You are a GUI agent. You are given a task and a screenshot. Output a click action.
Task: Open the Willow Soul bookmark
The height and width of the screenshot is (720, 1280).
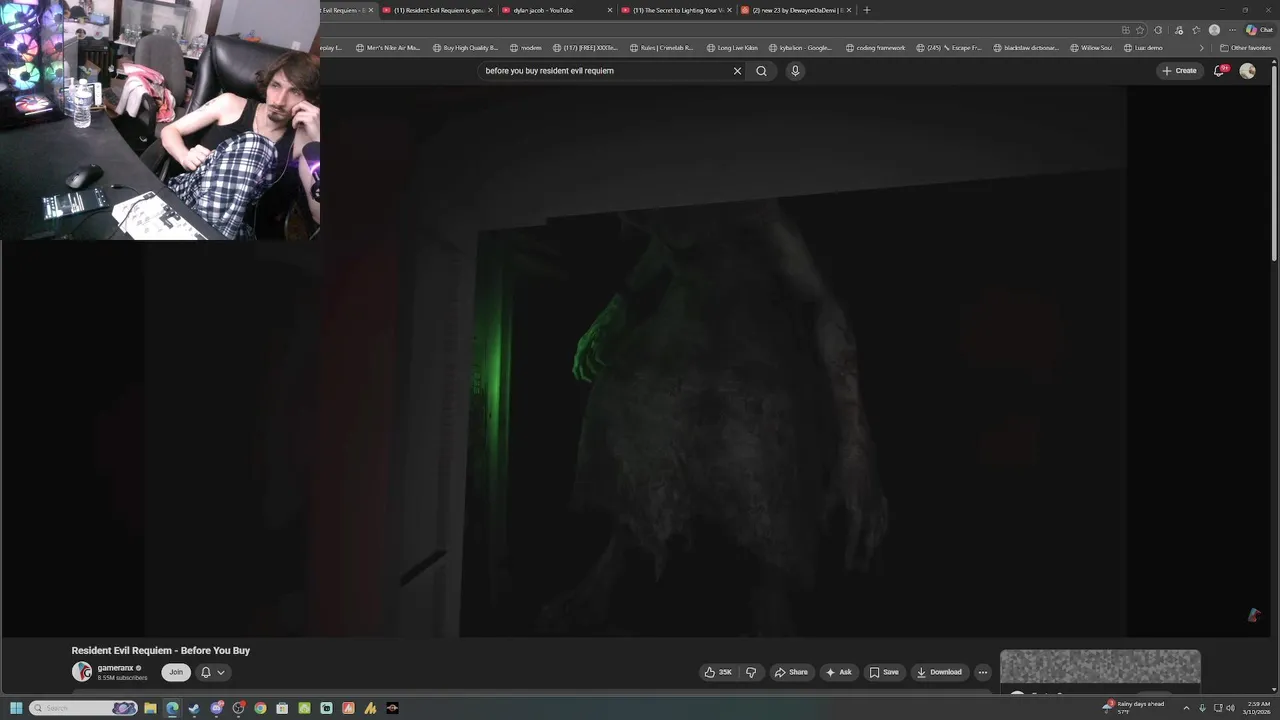point(1091,48)
